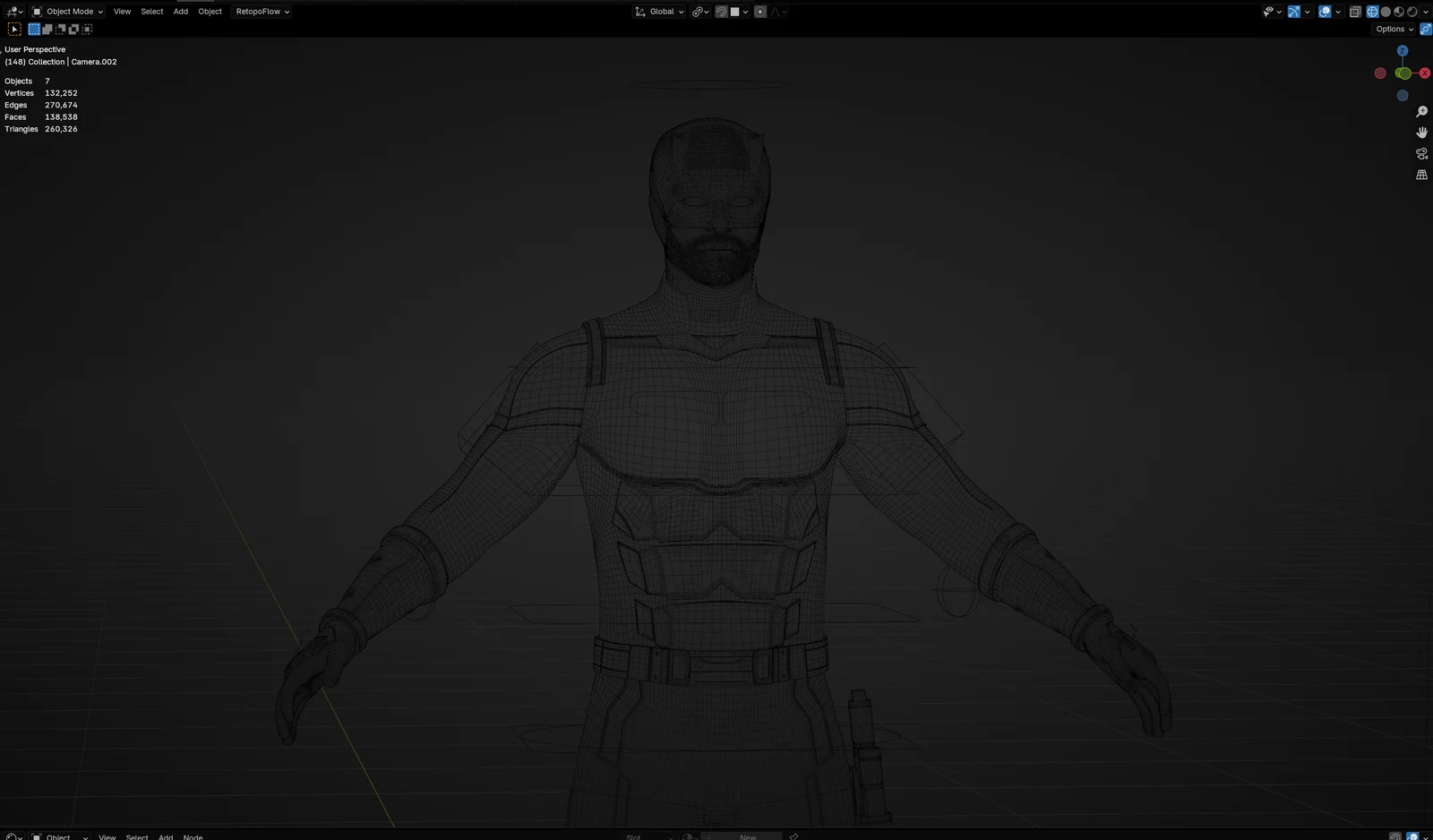
Task: Click the New button in the shader editor header
Action: (746, 837)
